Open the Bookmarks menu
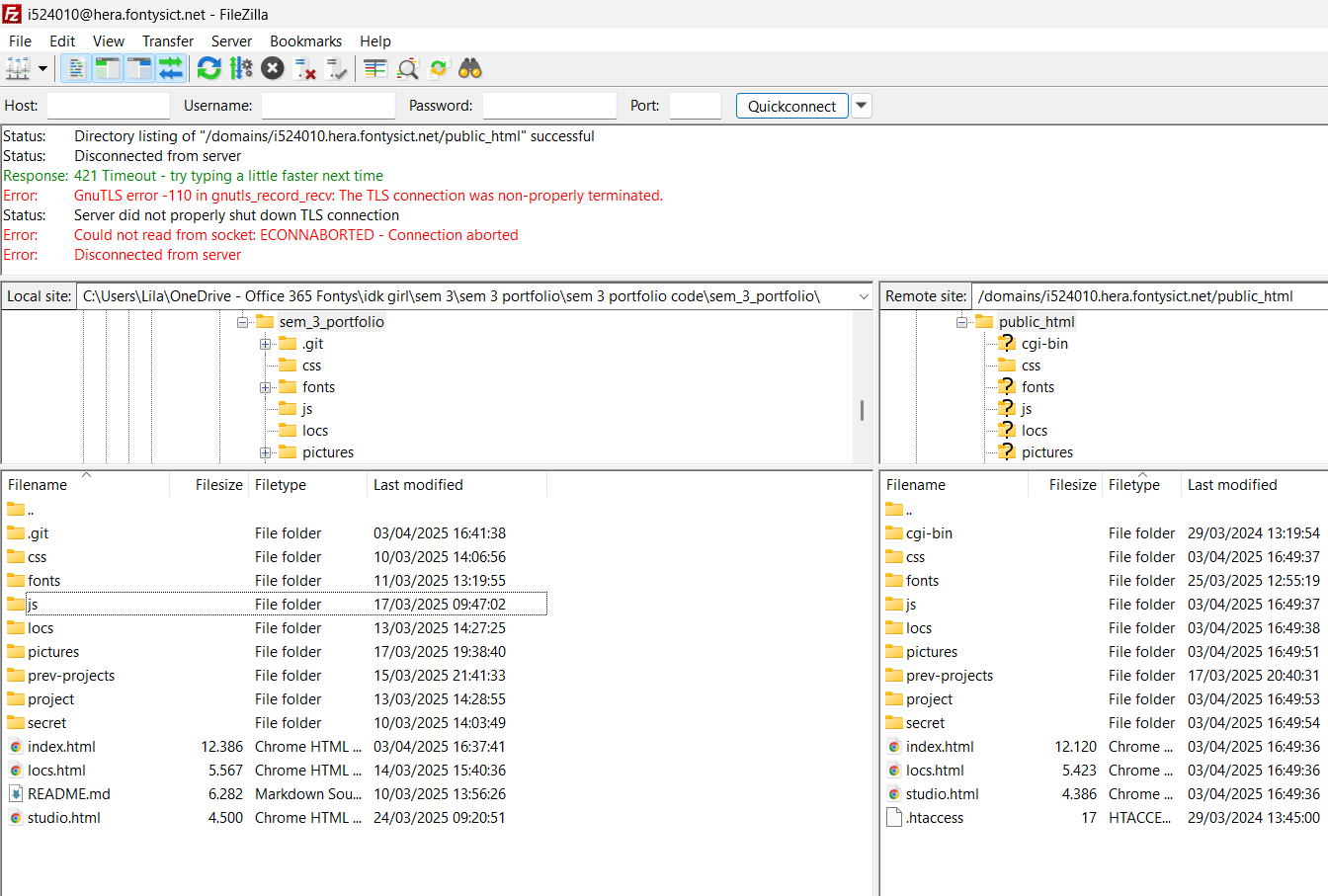Image resolution: width=1328 pixels, height=896 pixels. click(x=306, y=41)
